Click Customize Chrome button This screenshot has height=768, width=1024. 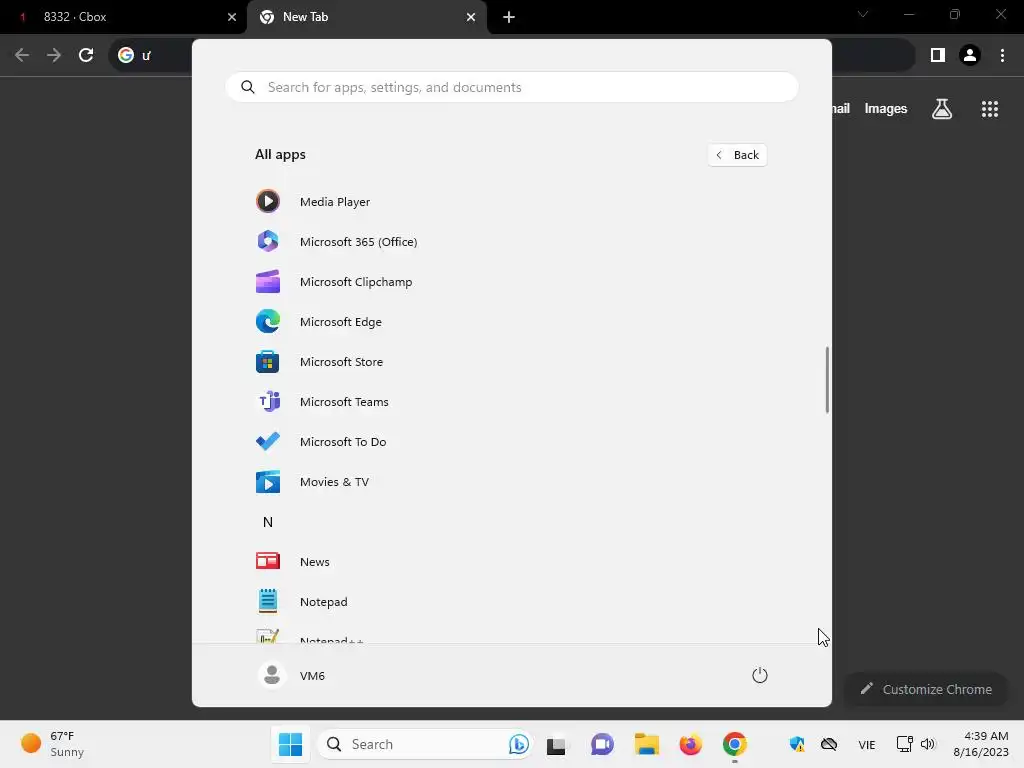click(926, 689)
